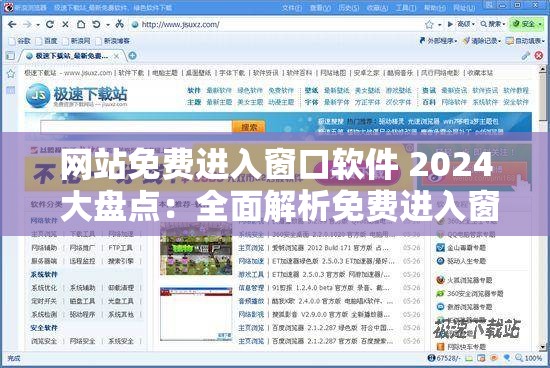This screenshot has width=550, height=368.
Task: Open the 帮助(H) menu
Action: [x=435, y=7]
